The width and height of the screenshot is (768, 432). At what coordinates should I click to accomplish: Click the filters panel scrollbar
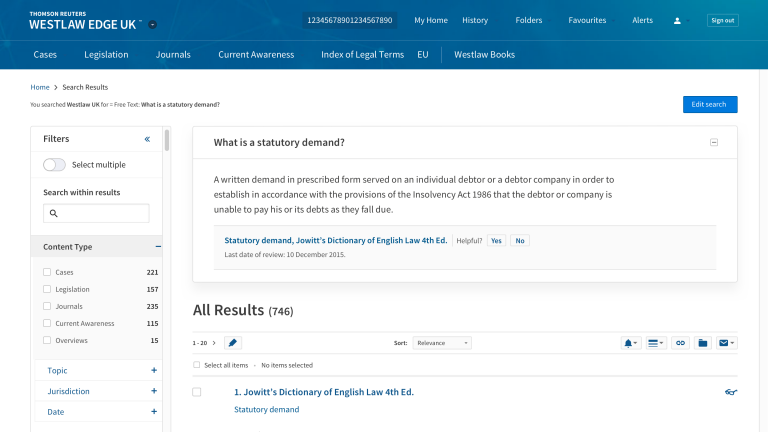tap(167, 140)
